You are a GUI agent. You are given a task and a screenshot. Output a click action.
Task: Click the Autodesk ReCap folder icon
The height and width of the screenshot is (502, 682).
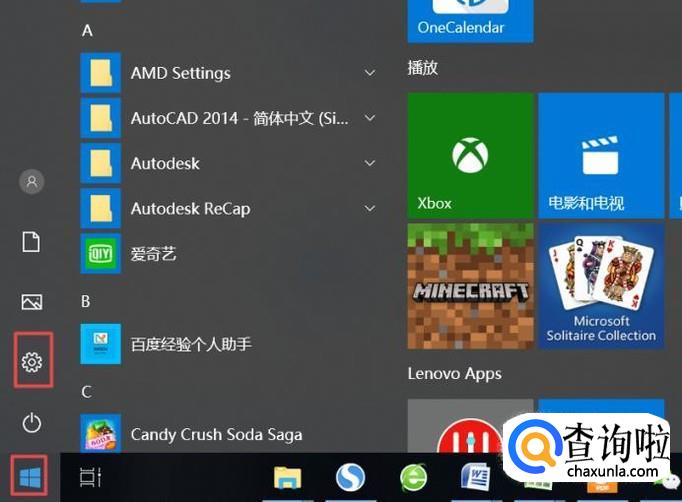(100, 208)
